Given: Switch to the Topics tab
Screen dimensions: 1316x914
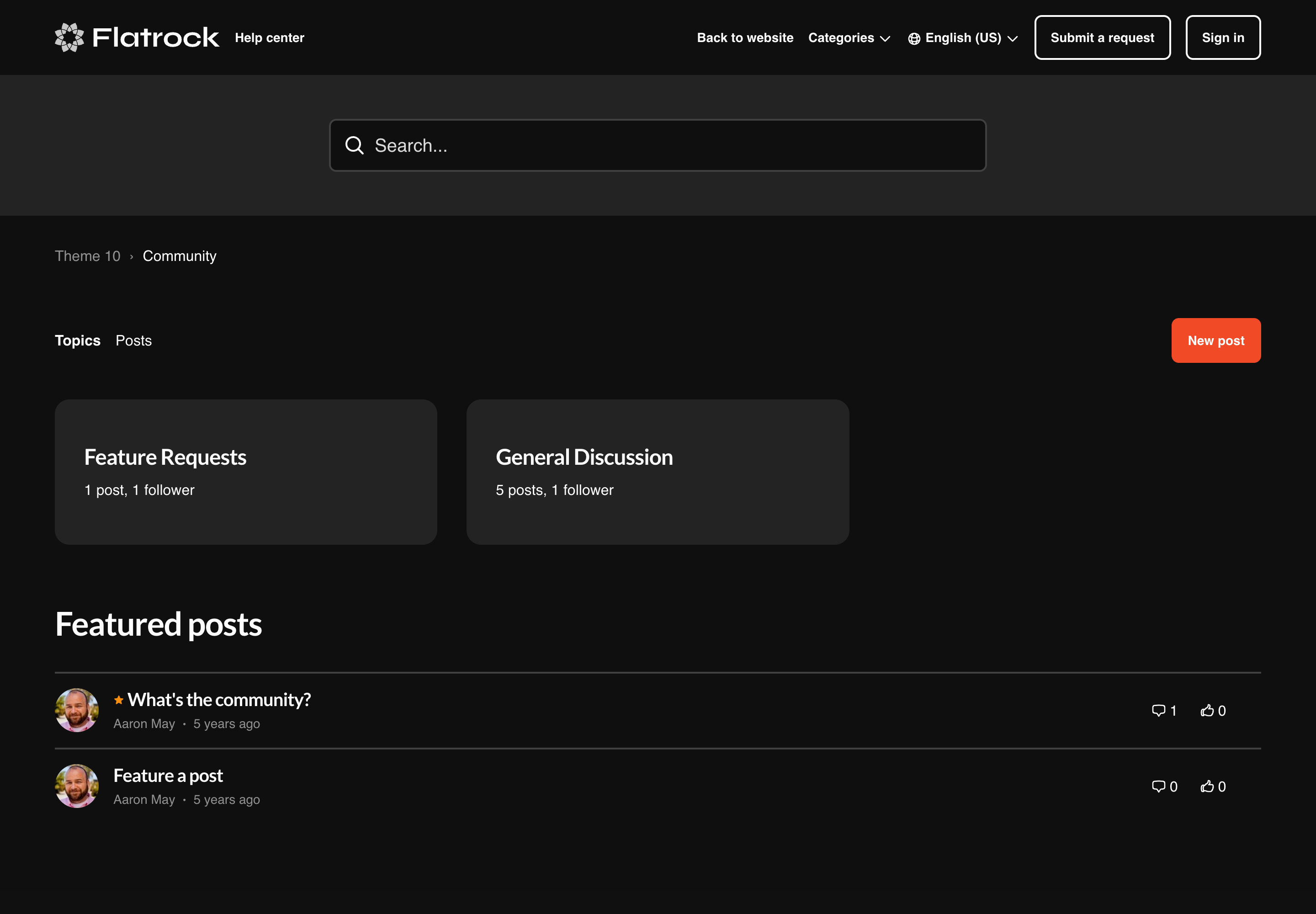Looking at the screenshot, I should [x=78, y=341].
